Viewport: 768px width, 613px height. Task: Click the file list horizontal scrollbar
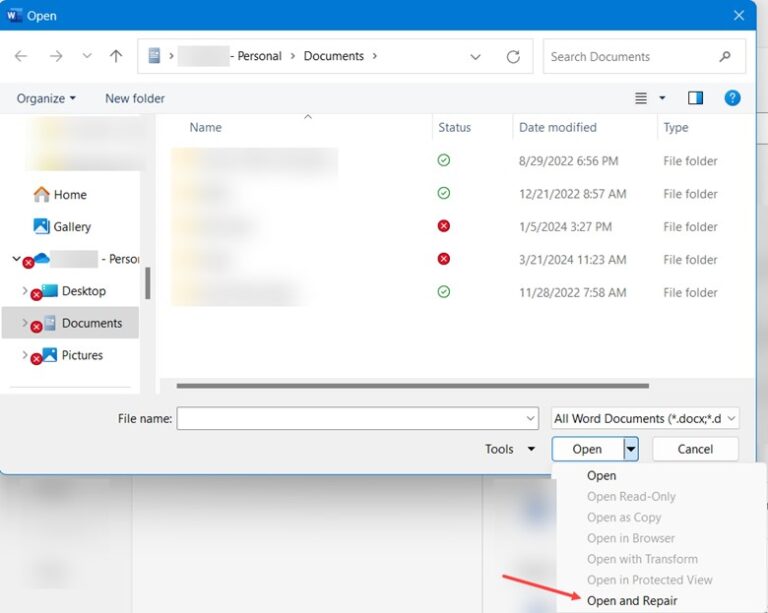(x=413, y=386)
